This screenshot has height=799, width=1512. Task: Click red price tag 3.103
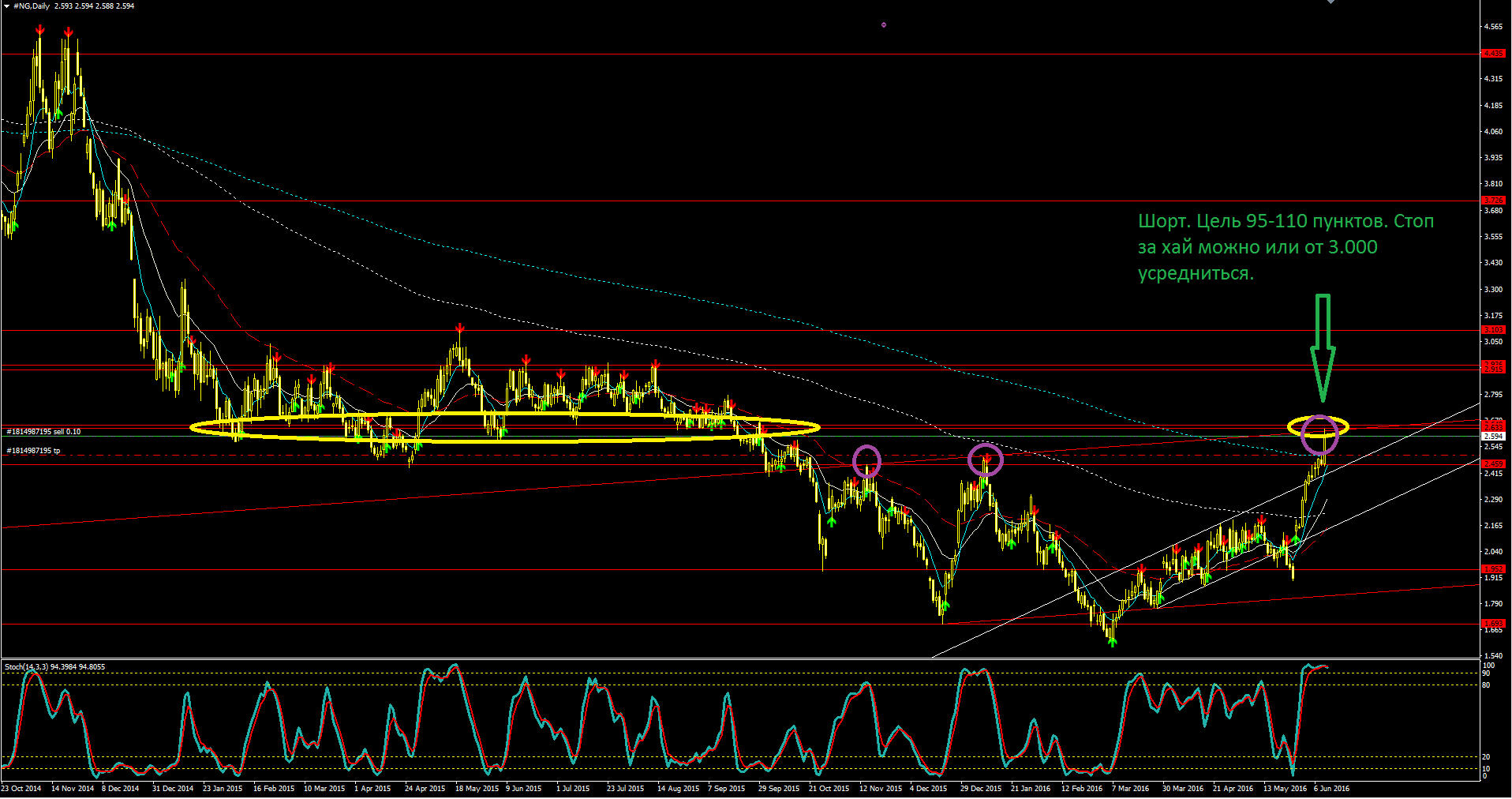tap(1493, 330)
